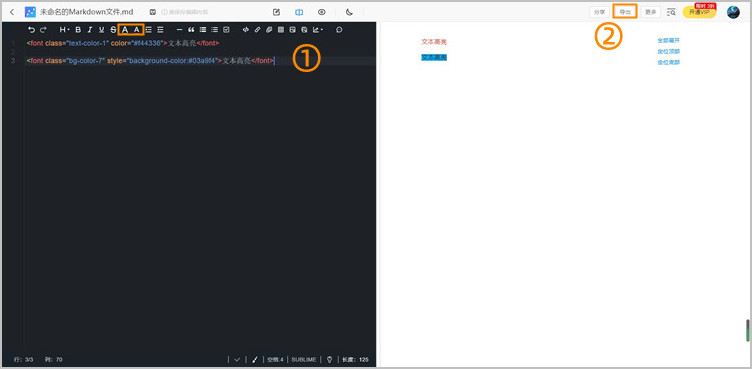Insert a code block
The height and width of the screenshot is (369, 752).
[x=246, y=30]
